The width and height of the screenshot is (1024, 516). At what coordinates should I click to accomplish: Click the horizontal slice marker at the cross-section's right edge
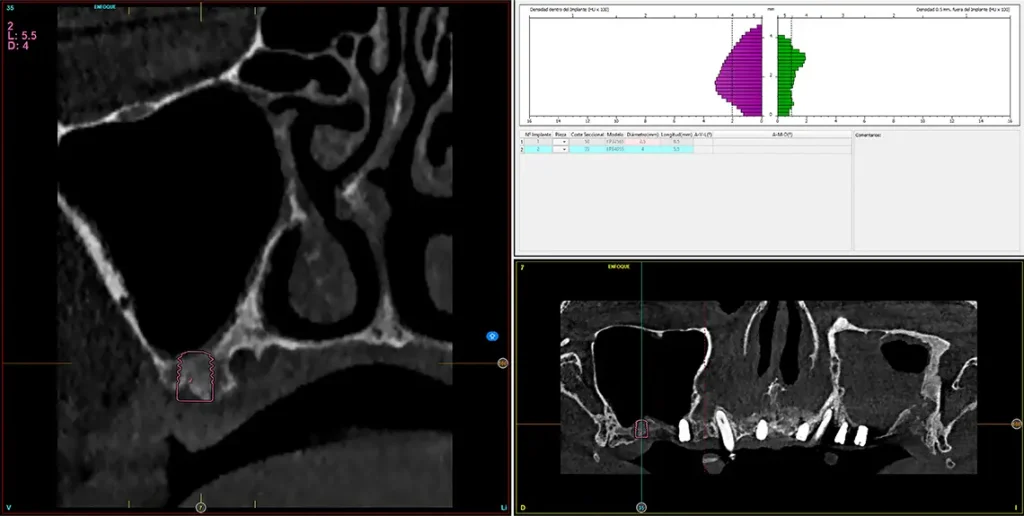[x=502, y=363]
